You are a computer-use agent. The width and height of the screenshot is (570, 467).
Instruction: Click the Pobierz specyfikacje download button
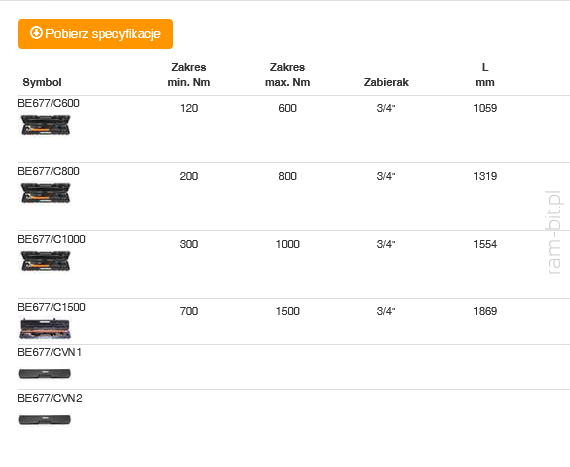[x=95, y=34]
